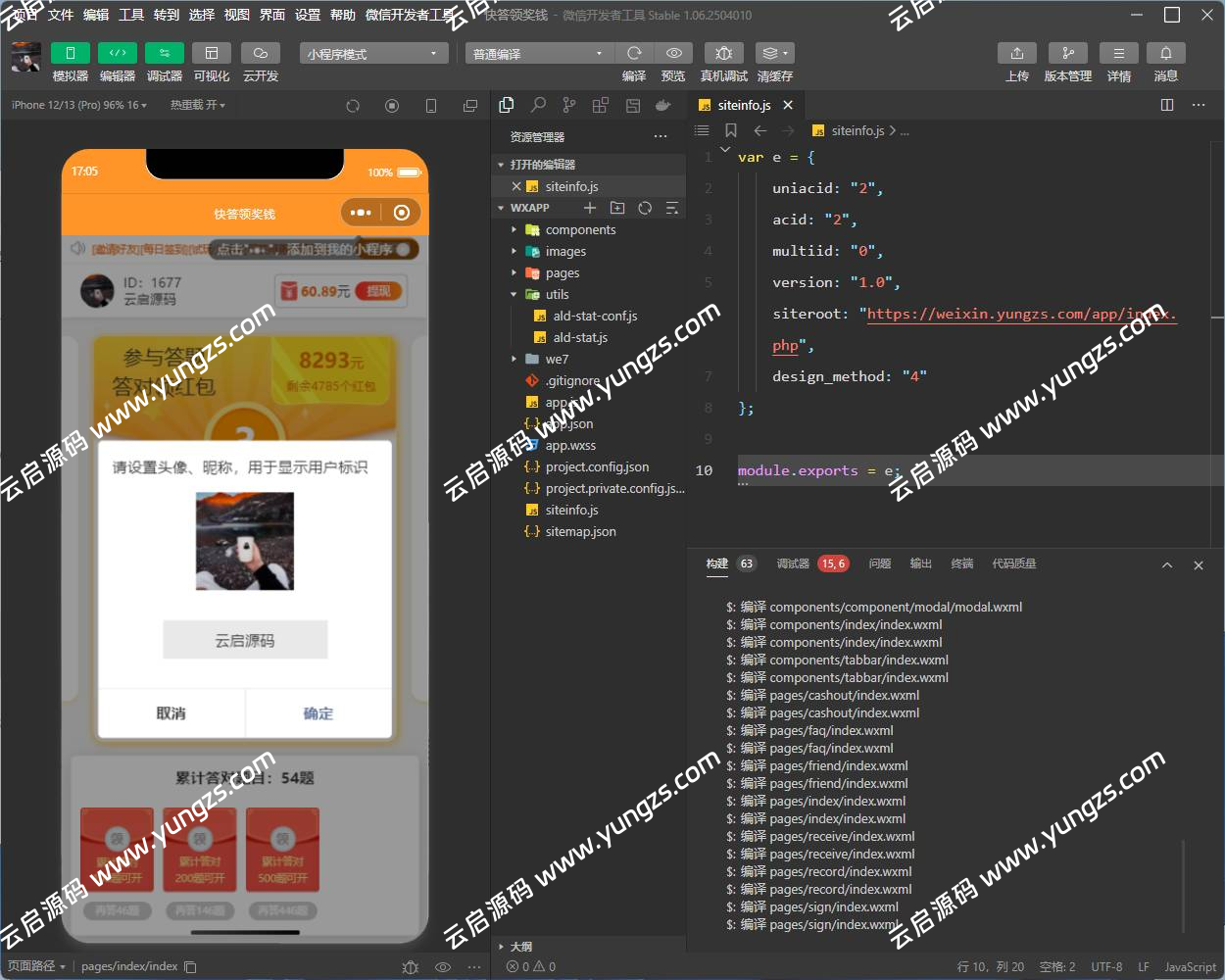The image size is (1225, 980).
Task: Switch to the Debugger (调试器) tab
Action: tap(793, 563)
